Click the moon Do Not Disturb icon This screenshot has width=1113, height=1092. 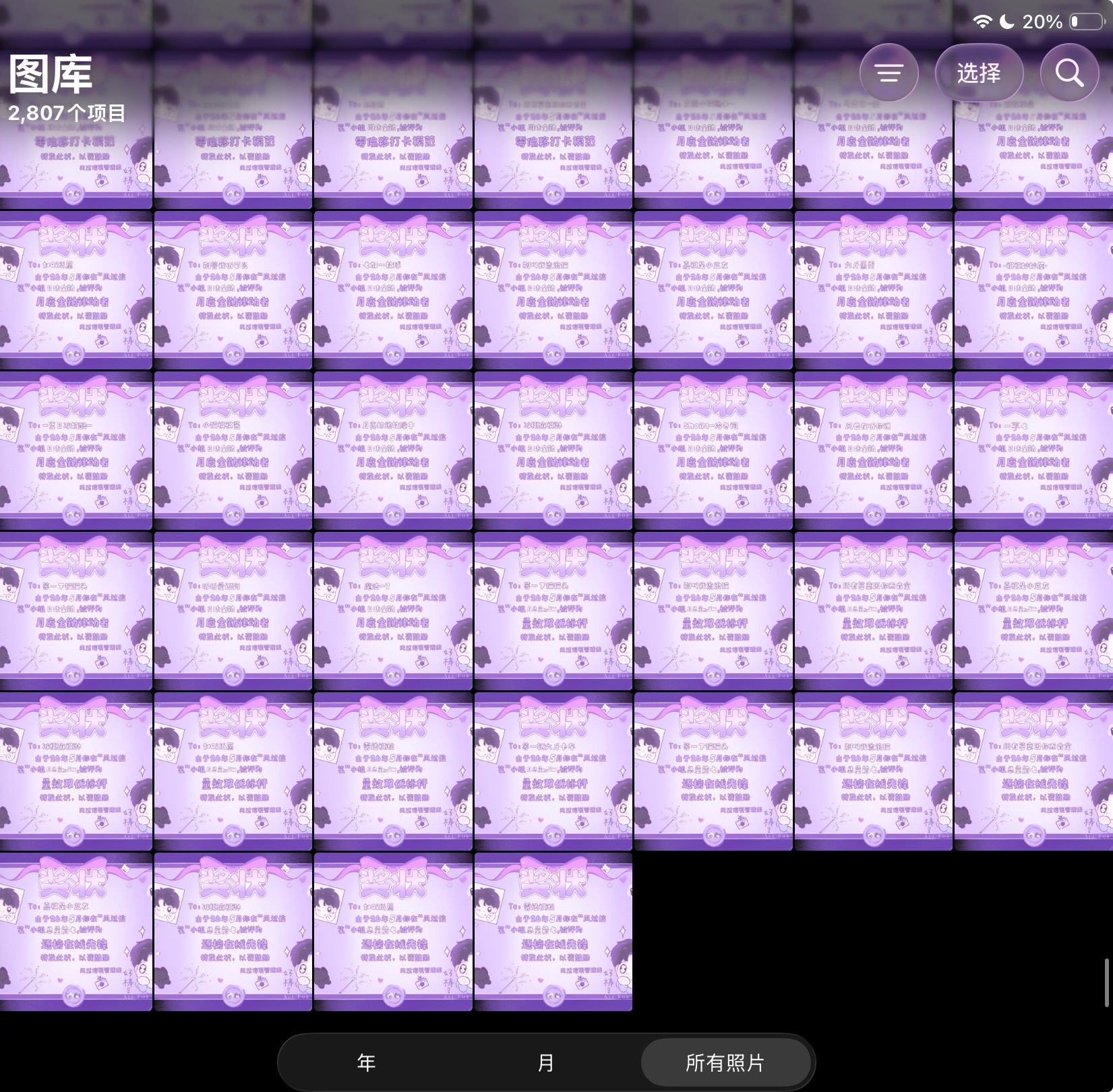1006,22
